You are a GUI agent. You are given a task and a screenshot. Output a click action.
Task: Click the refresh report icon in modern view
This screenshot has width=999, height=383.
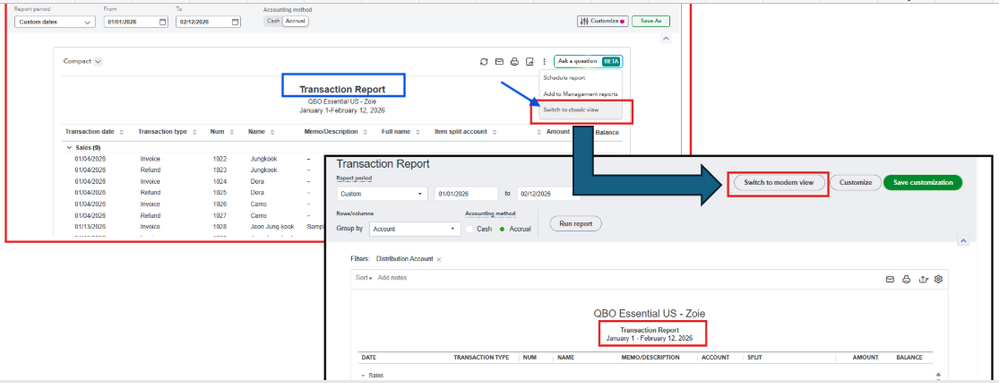484,61
